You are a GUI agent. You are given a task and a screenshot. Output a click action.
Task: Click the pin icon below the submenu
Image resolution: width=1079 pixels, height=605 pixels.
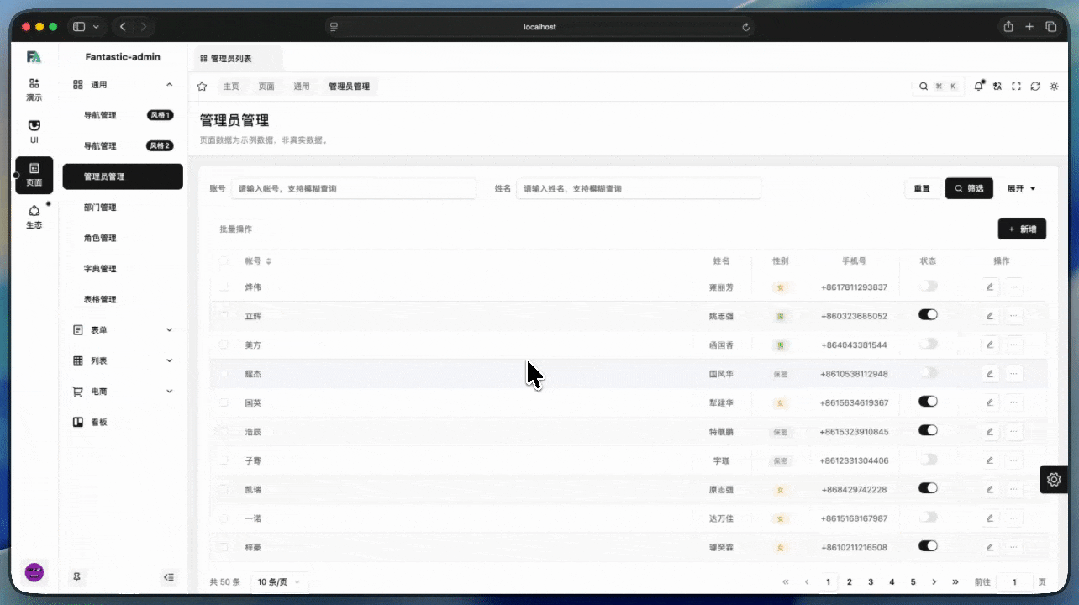tap(77, 577)
